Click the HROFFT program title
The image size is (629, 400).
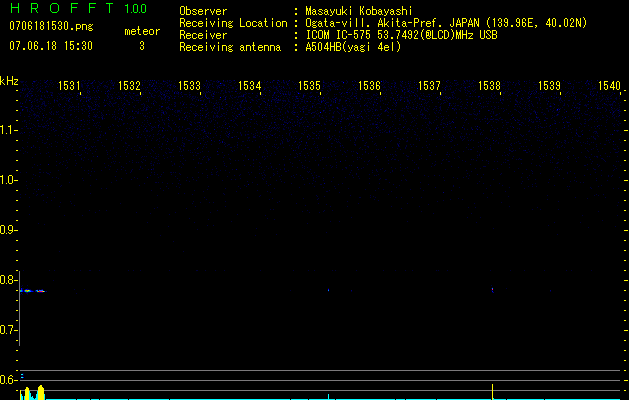(x=62, y=8)
